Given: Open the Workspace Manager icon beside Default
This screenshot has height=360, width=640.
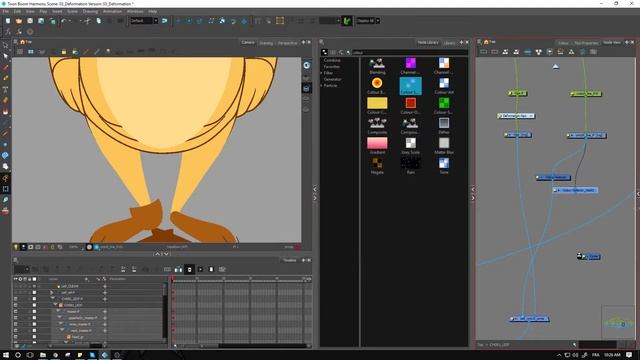Looking at the screenshot, I should tap(164, 21).
